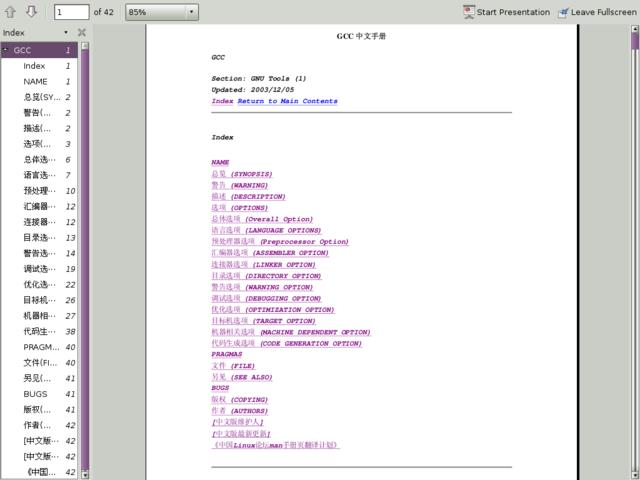640x480 pixels.
Task: Select sidebar entry 代码生... on page 38
Action: (39, 331)
